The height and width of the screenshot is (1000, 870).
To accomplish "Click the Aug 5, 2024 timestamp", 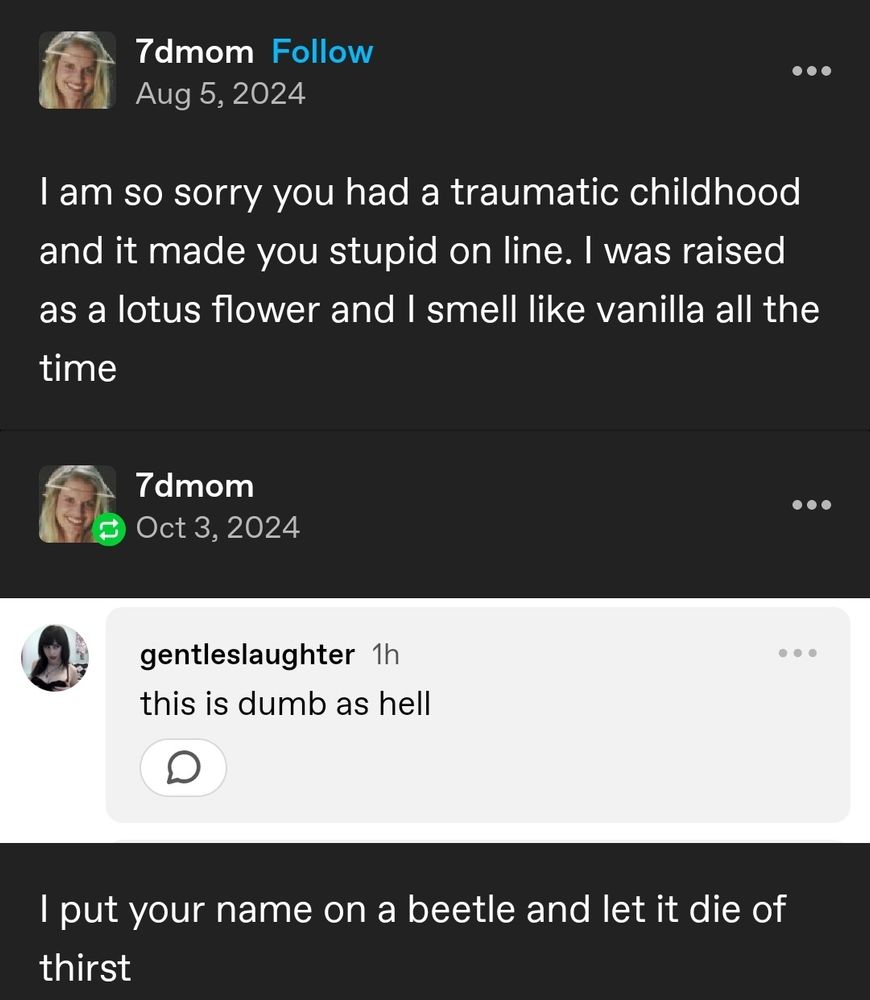I will click(220, 94).
